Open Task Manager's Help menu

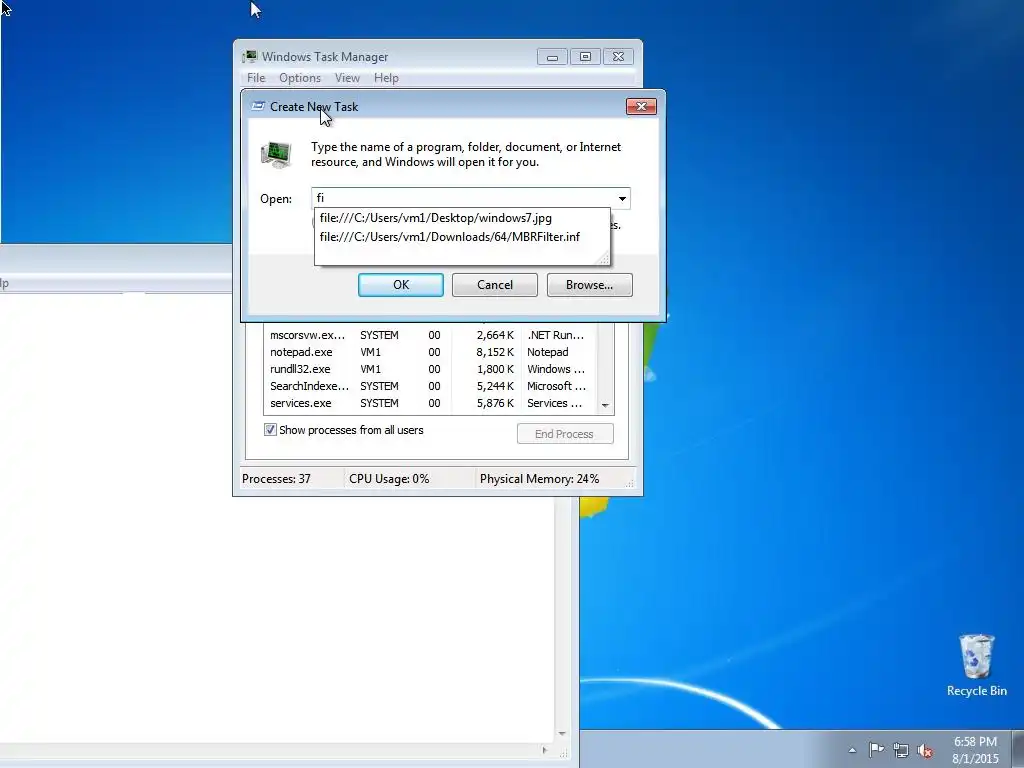click(x=386, y=78)
